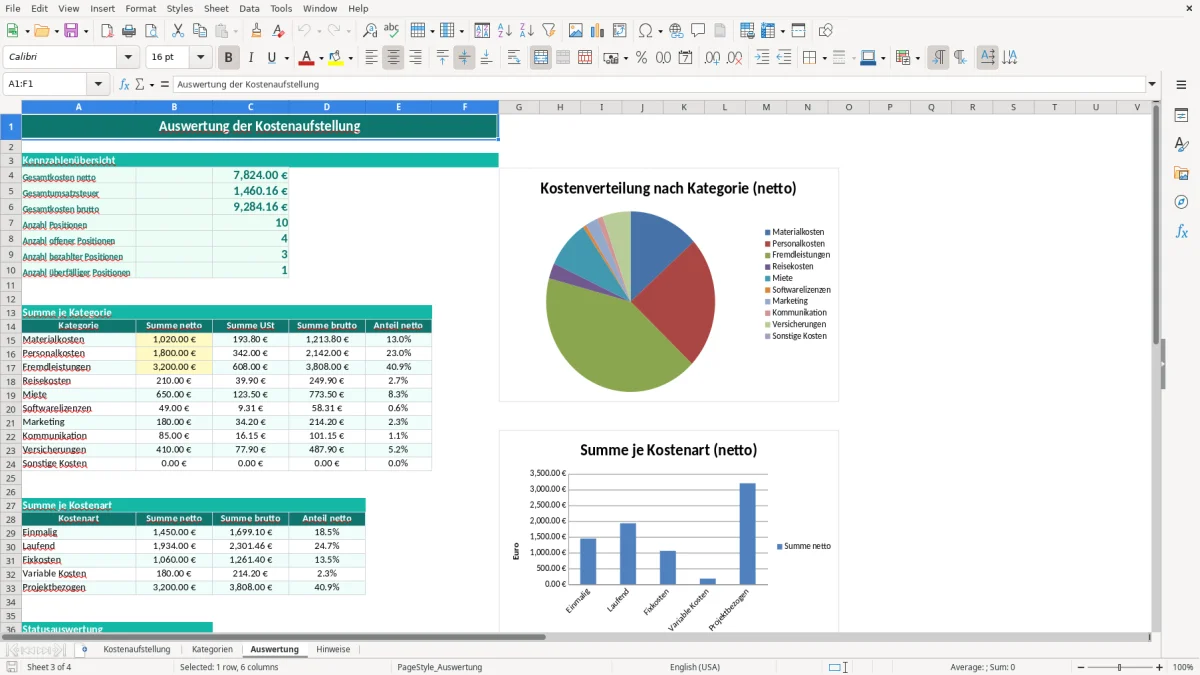Screen dimensions: 1200x675
Task: Click the Add Decimal Place icon
Action: coord(712,58)
